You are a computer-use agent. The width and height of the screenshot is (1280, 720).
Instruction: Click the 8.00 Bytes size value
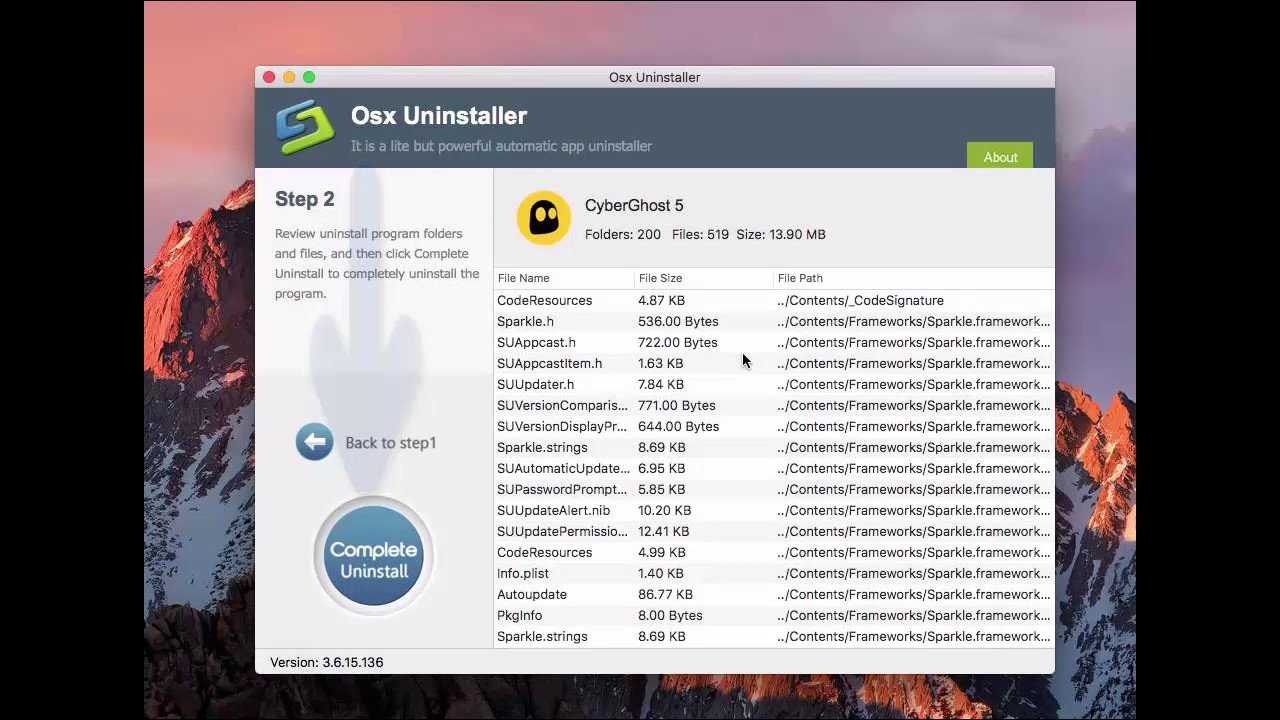tap(670, 615)
